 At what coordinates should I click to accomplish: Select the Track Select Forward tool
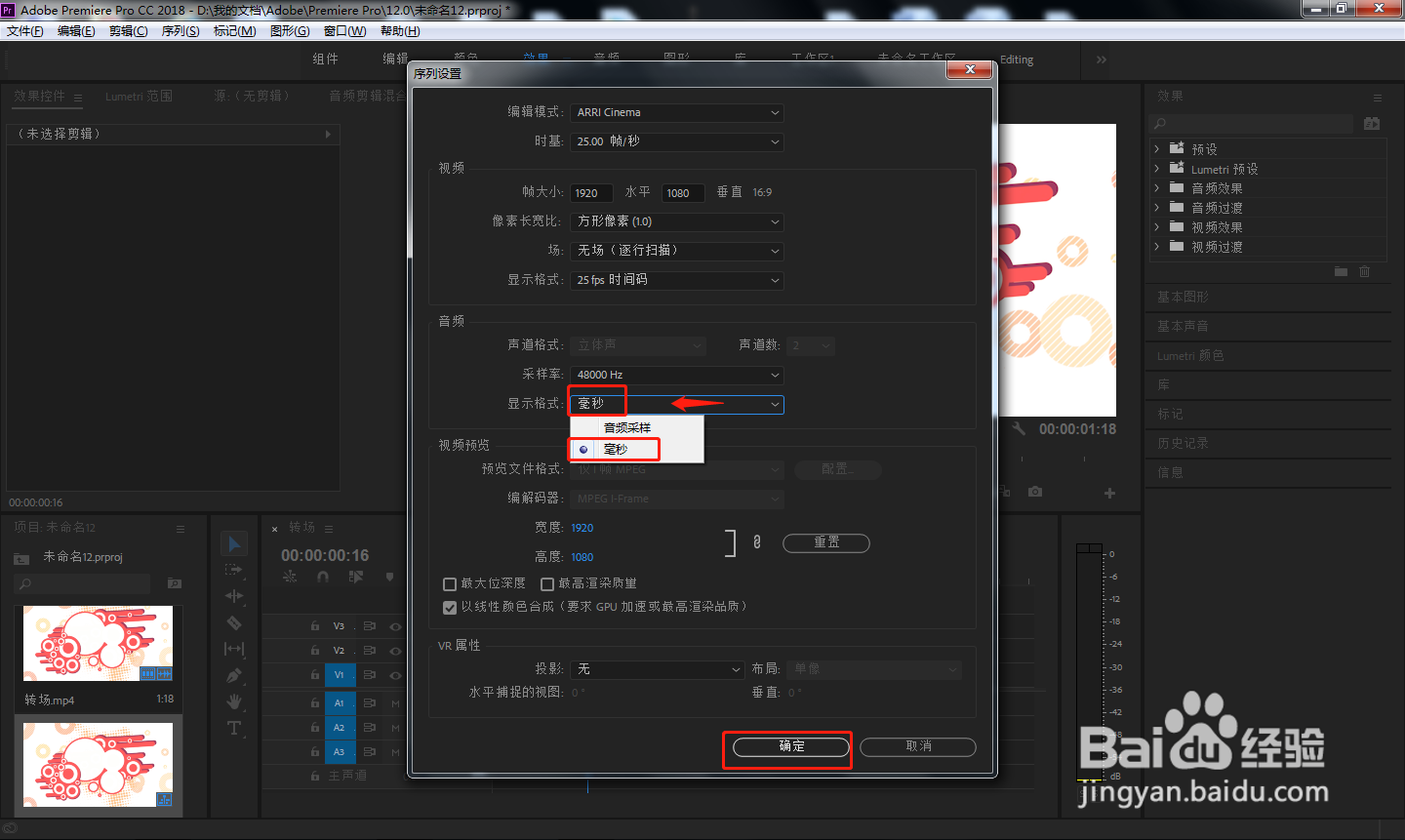tap(234, 570)
